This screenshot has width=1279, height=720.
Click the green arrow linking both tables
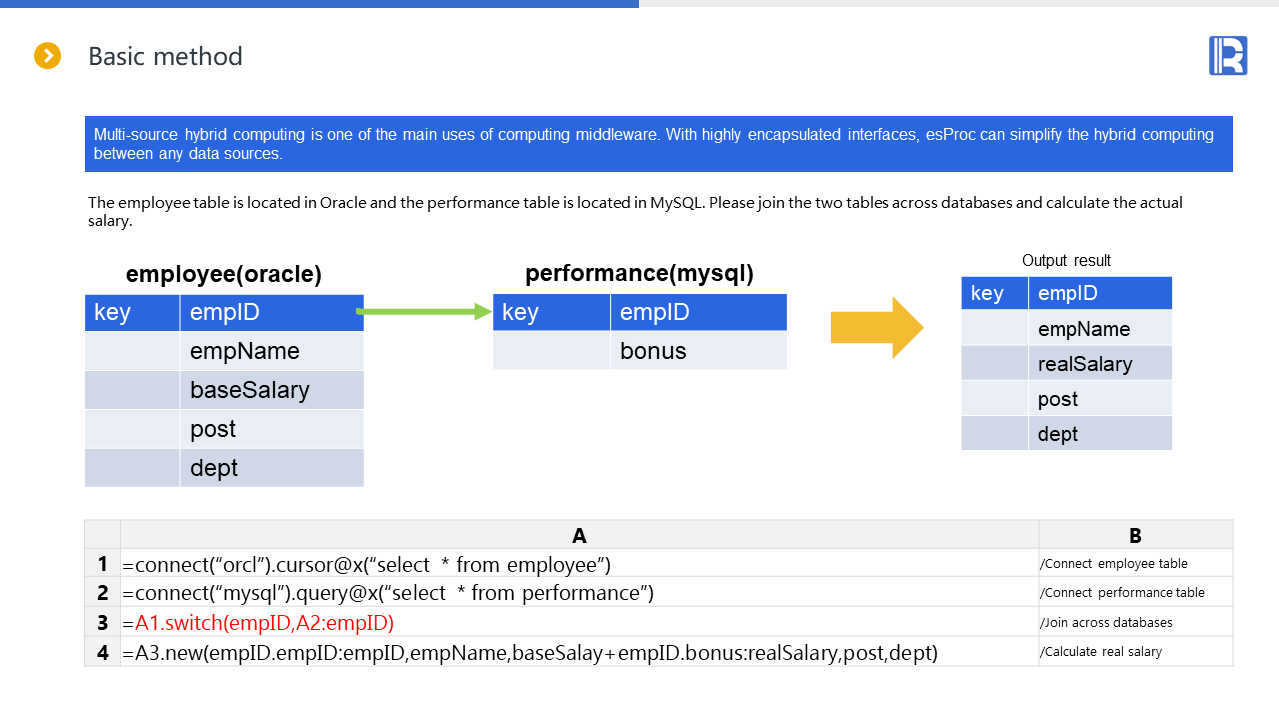425,312
